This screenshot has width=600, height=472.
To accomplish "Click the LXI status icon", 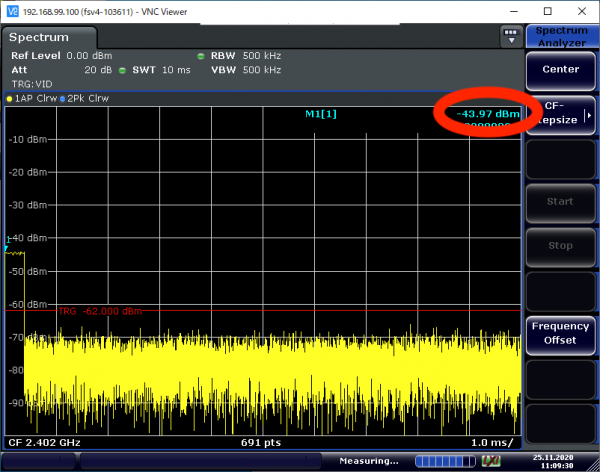I will 491,461.
